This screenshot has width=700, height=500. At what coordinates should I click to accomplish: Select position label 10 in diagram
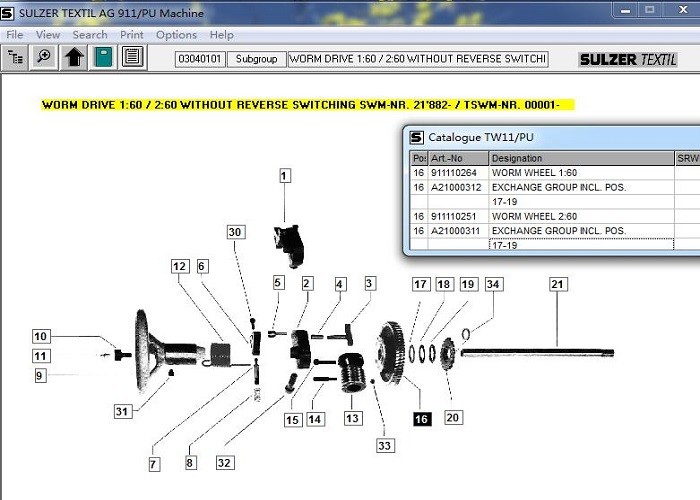point(41,336)
